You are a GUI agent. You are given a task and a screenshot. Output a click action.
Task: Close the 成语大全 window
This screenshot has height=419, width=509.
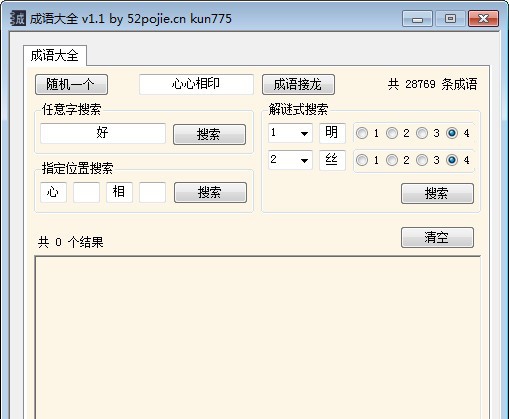click(483, 19)
